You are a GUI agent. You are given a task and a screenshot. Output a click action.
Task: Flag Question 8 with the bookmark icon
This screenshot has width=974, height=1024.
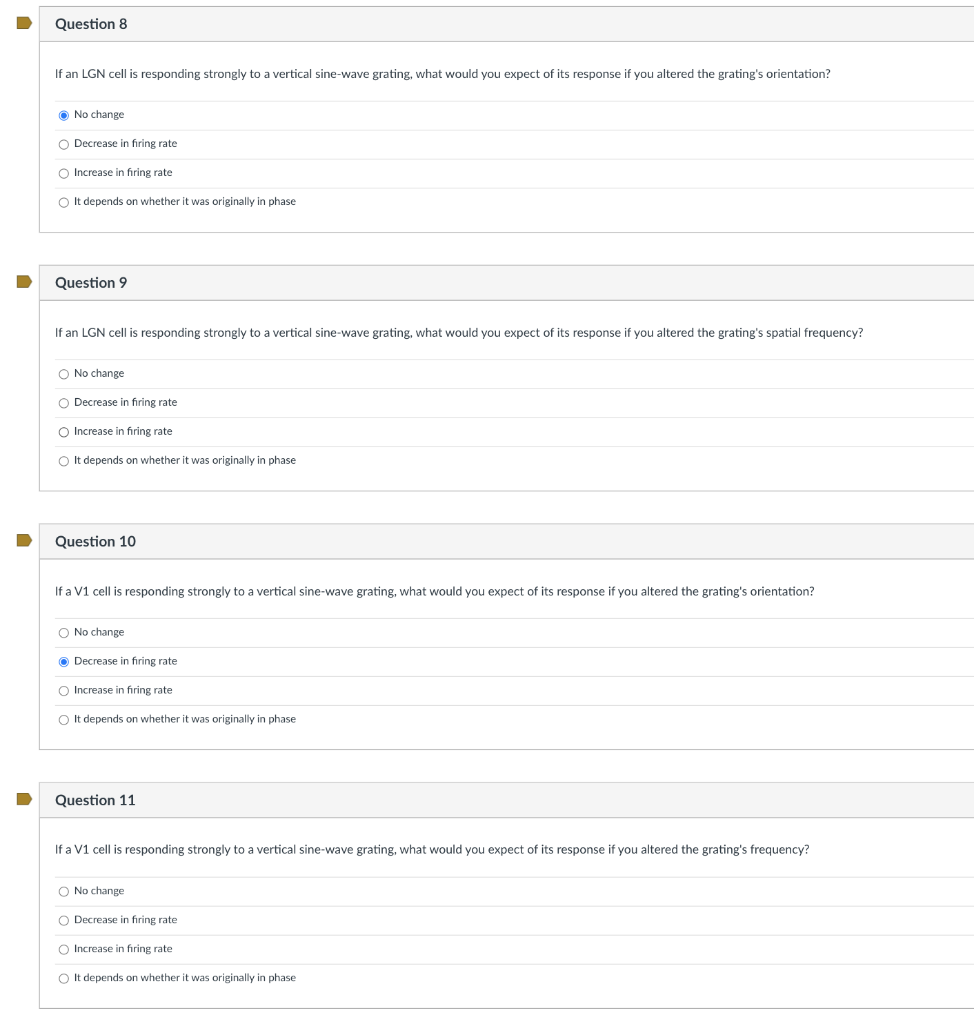coord(23,24)
